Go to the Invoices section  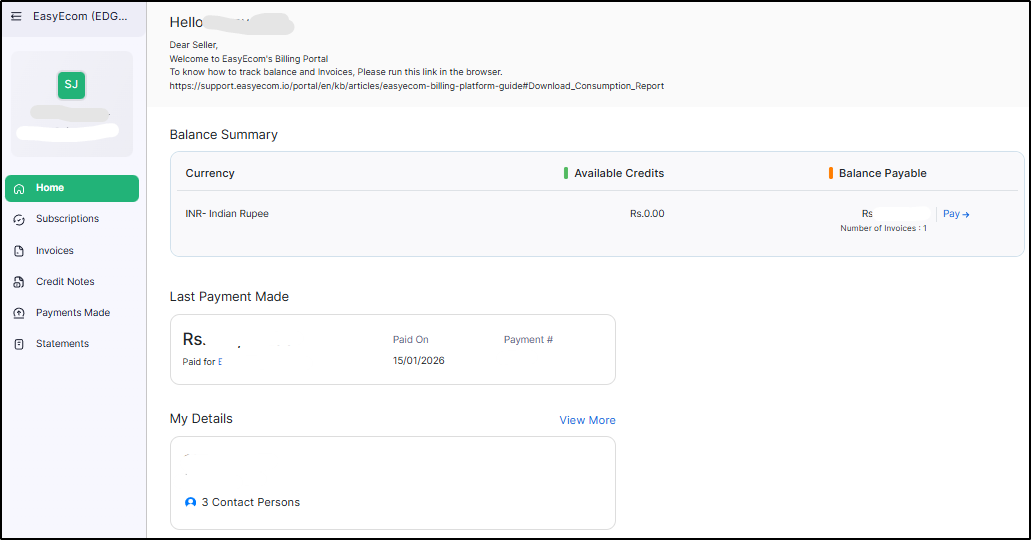[x=55, y=251]
